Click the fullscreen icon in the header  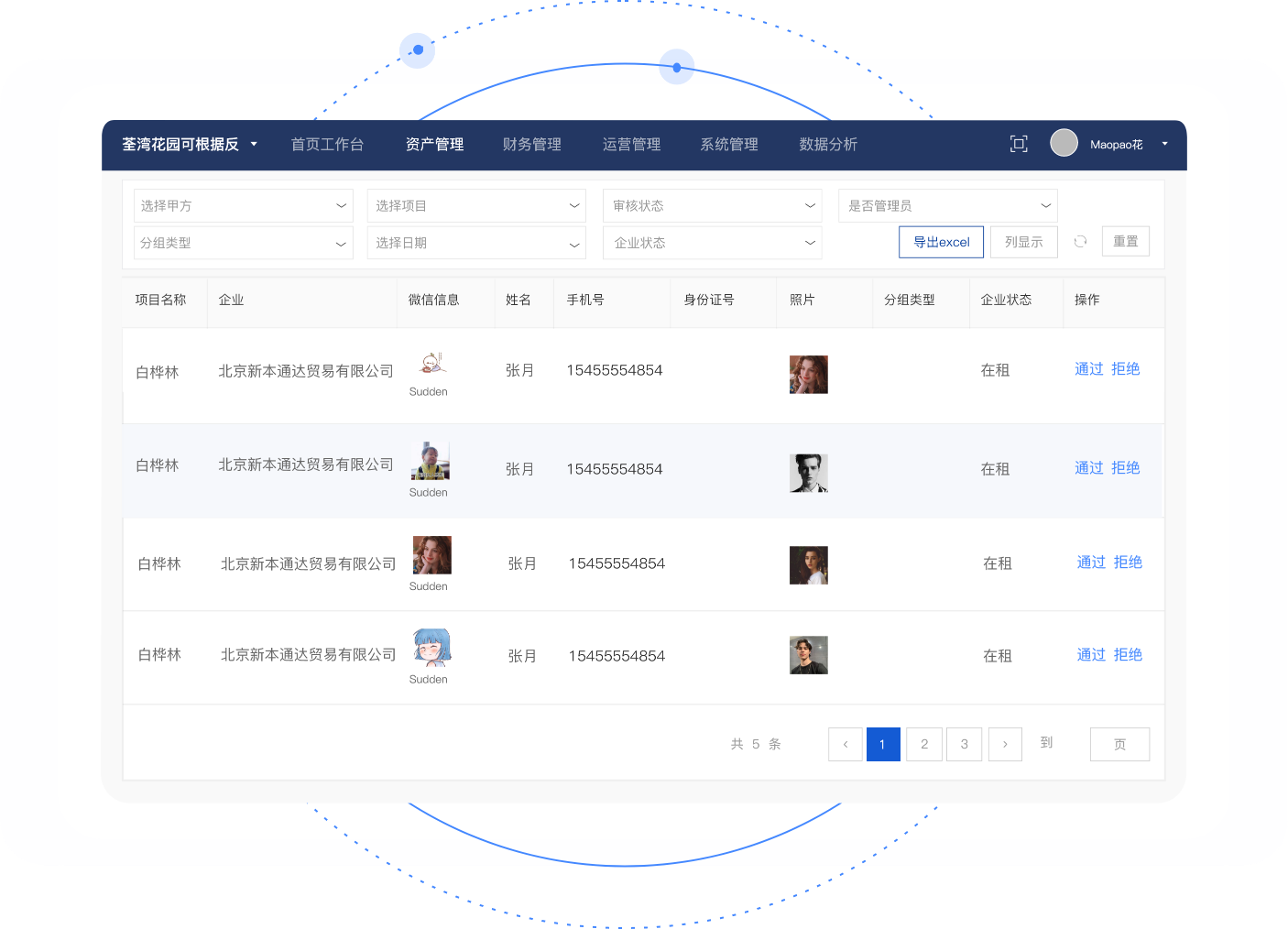pos(1018,144)
